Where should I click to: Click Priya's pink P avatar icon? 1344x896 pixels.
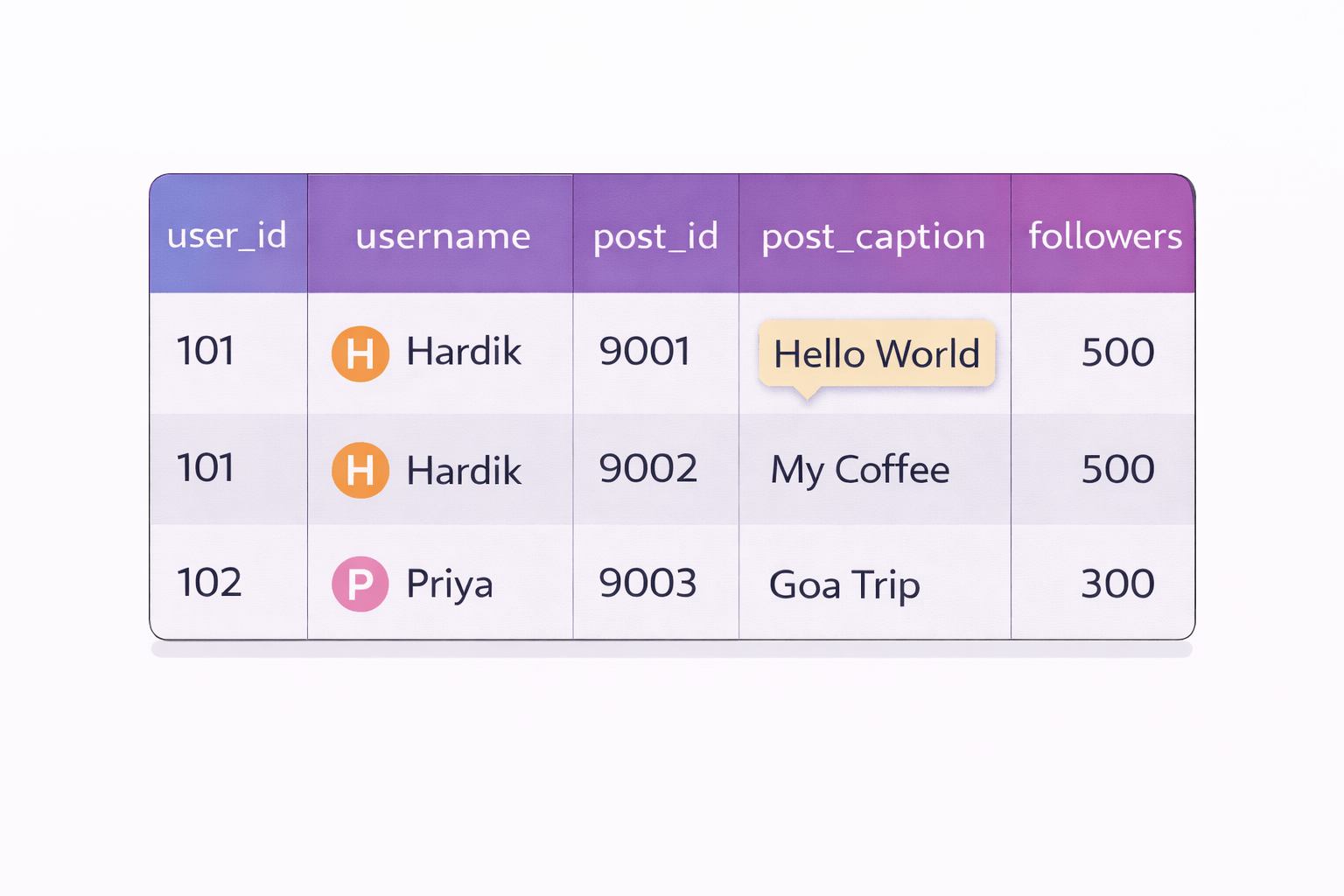(360, 584)
